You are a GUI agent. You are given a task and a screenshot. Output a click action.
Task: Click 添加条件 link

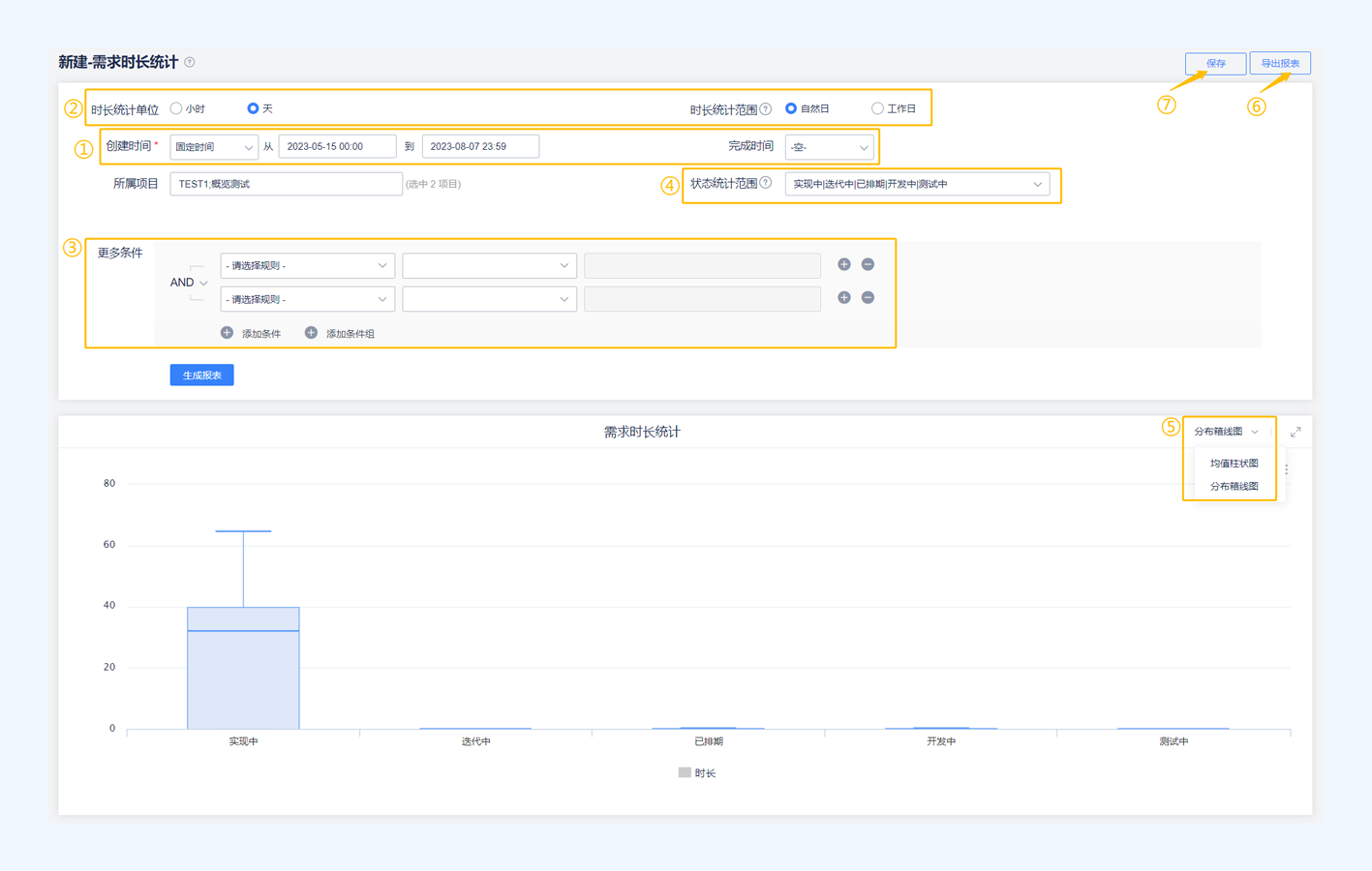coord(261,333)
